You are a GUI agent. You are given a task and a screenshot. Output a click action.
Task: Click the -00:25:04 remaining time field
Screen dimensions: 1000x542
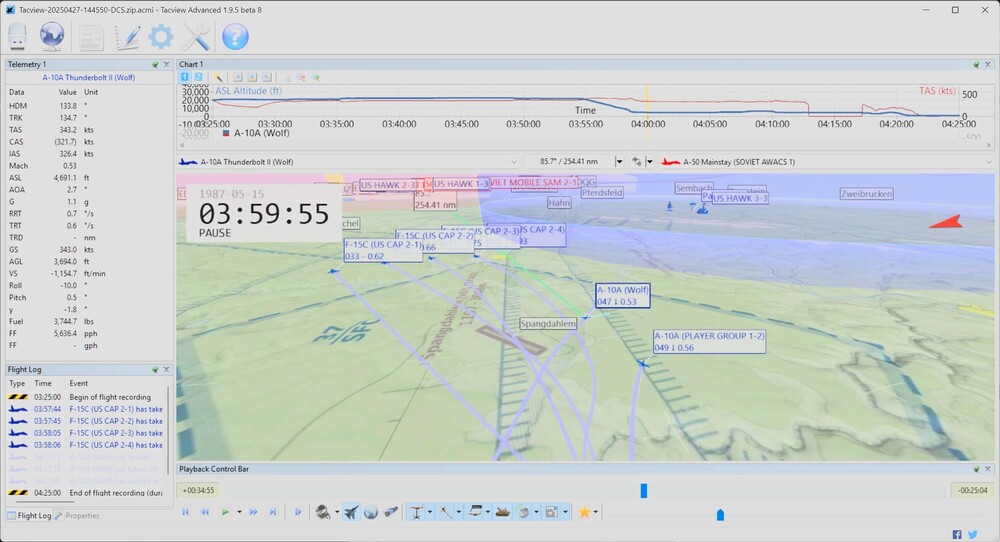(973, 490)
